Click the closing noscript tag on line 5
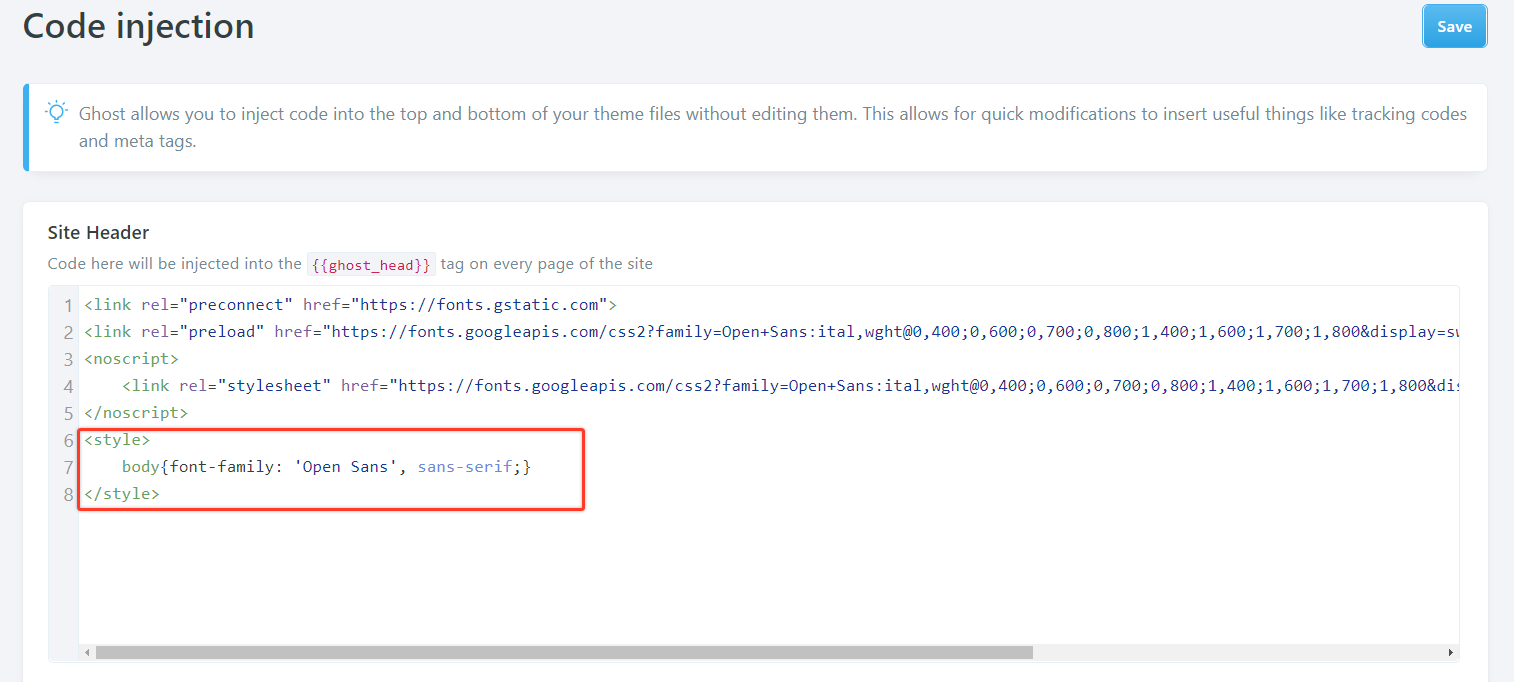 point(136,413)
